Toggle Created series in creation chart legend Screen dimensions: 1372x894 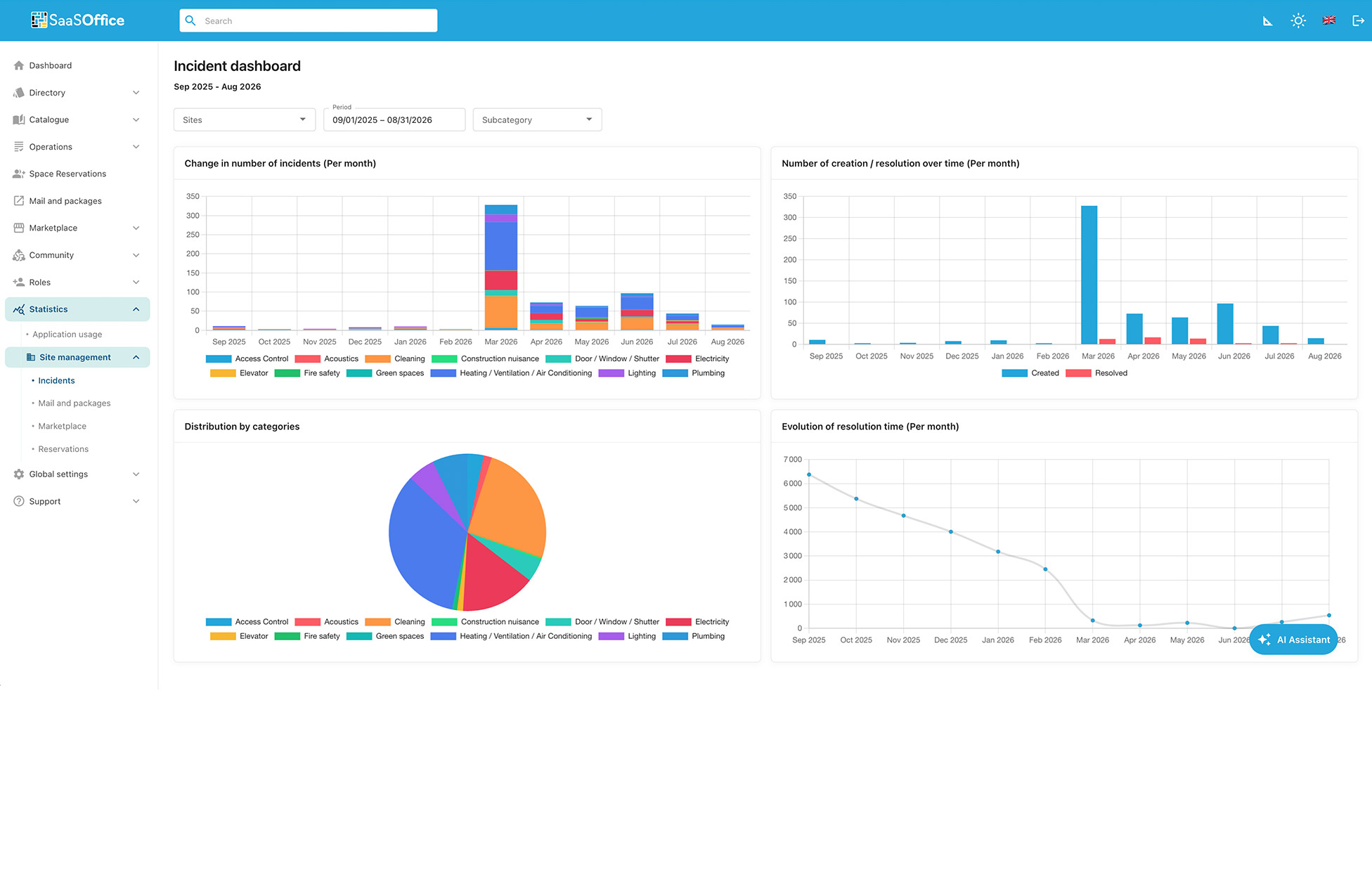1030,373
